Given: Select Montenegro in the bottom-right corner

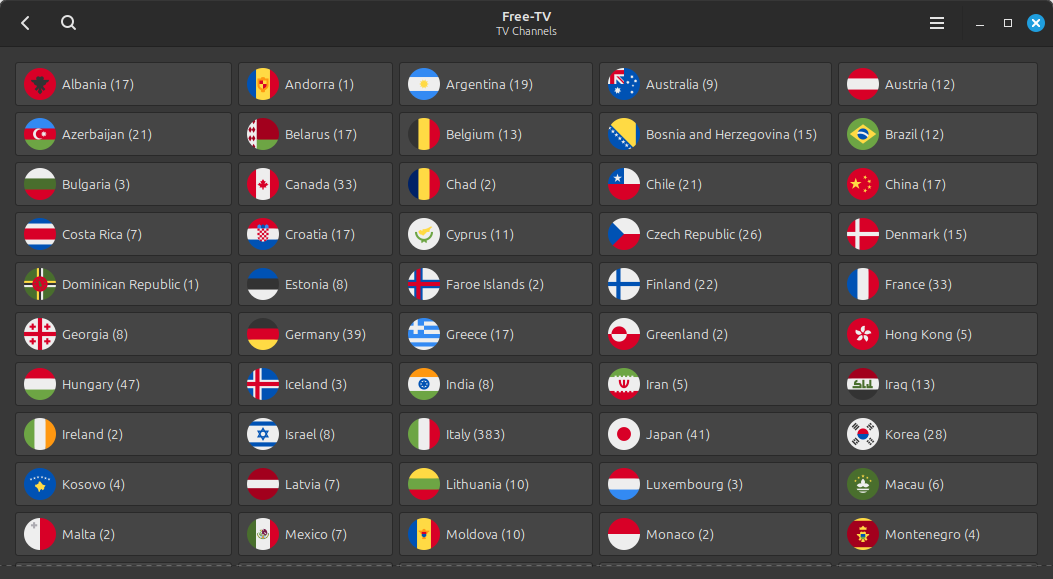Looking at the screenshot, I should pos(937,534).
